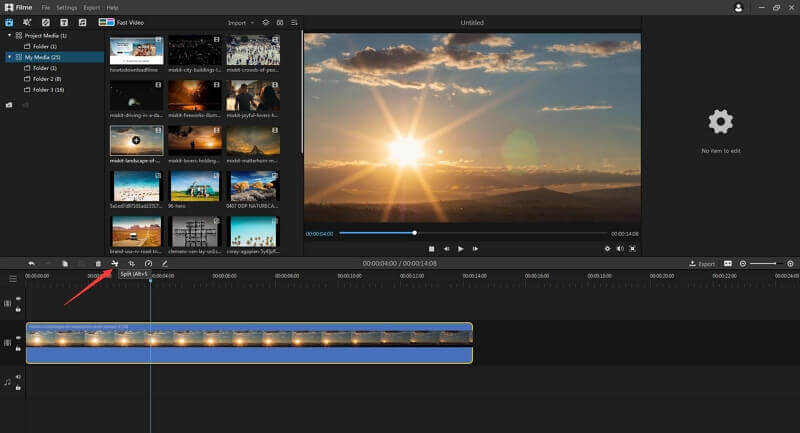Hide the main video track via eye icon

tap(18, 338)
